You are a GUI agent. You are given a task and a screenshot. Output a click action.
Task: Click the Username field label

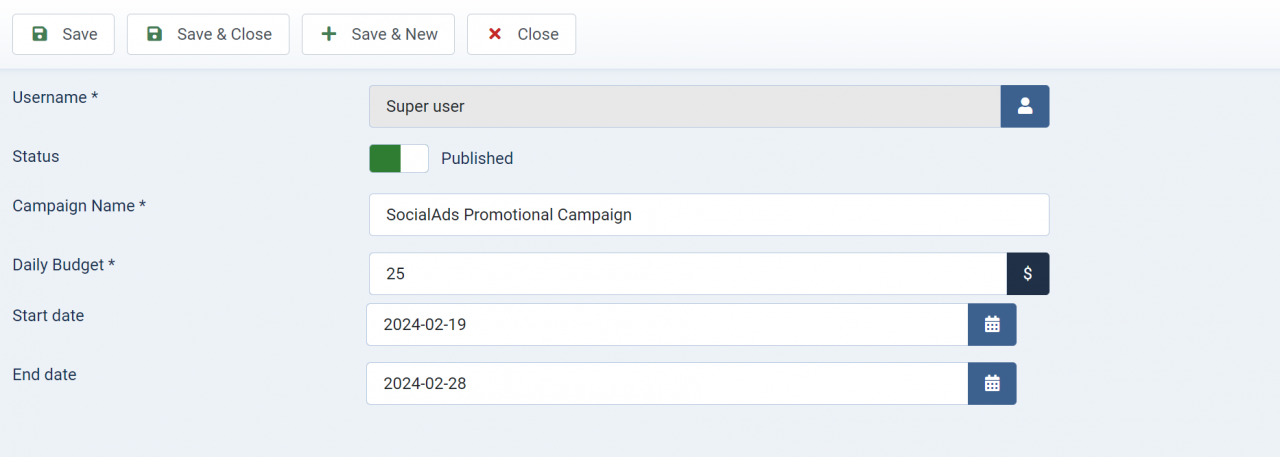[55, 97]
